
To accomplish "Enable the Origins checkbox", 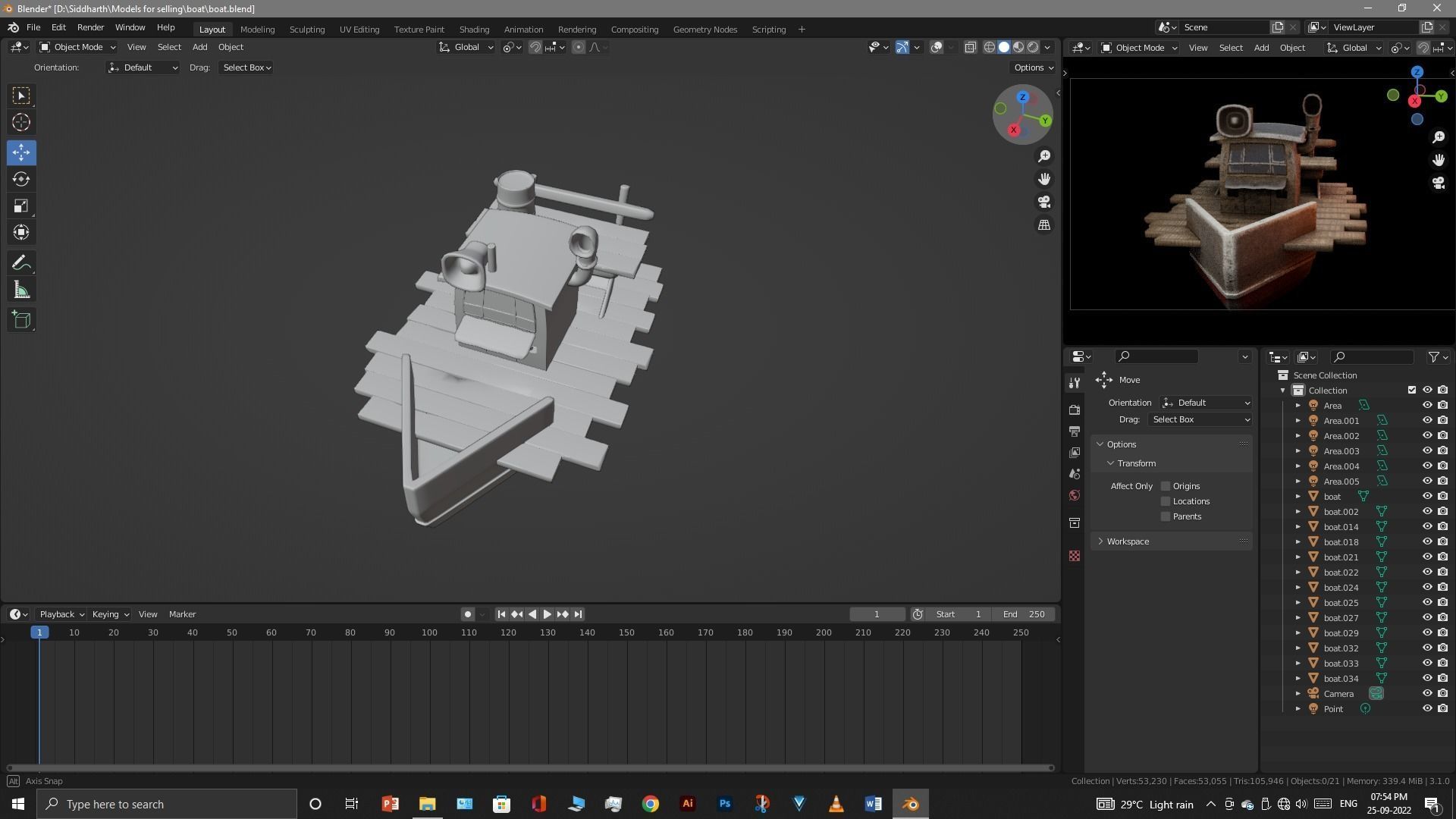I will tap(1166, 486).
